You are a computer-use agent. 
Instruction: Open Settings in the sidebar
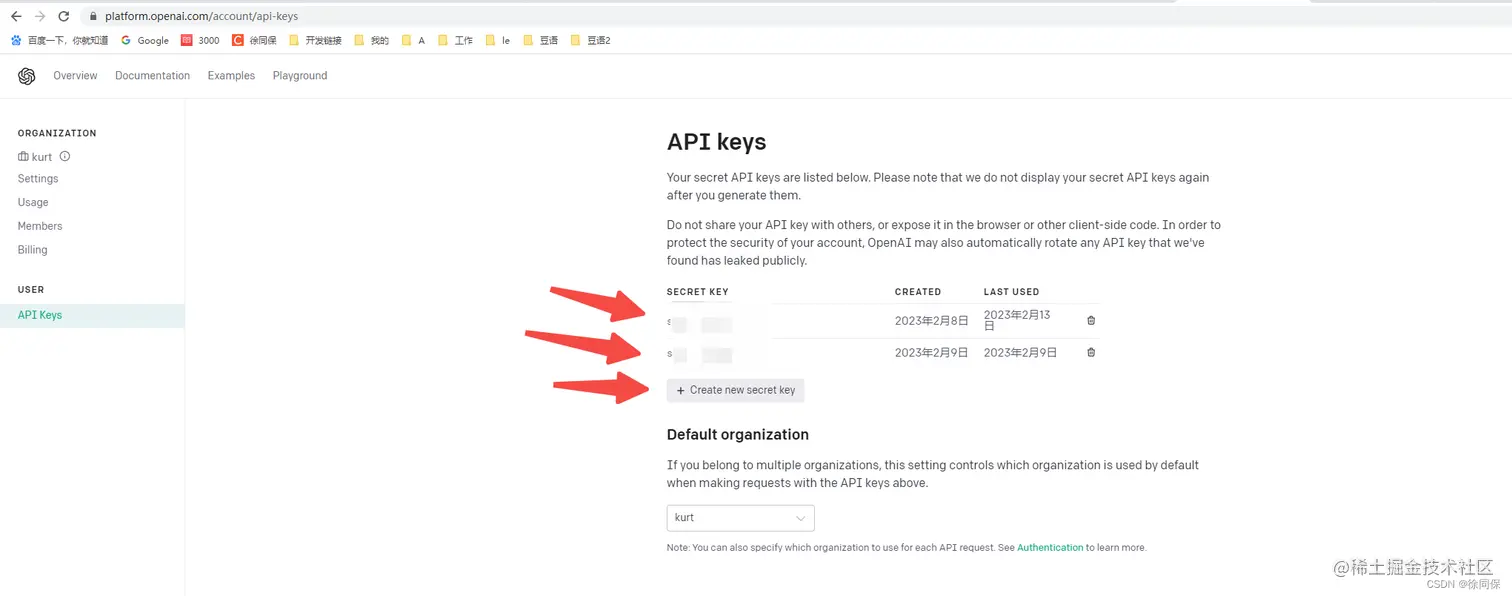click(x=38, y=179)
